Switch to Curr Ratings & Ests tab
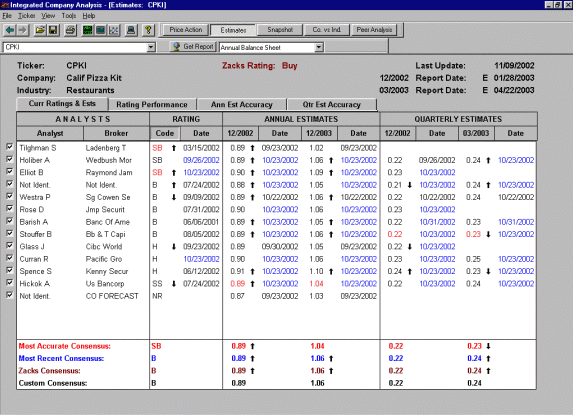Viewport: 573px width, 415px height. pos(62,104)
